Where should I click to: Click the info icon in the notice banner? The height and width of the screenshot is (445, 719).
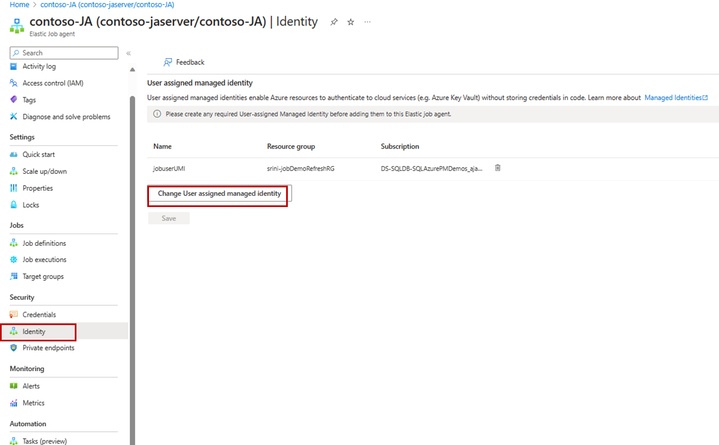pos(157,114)
